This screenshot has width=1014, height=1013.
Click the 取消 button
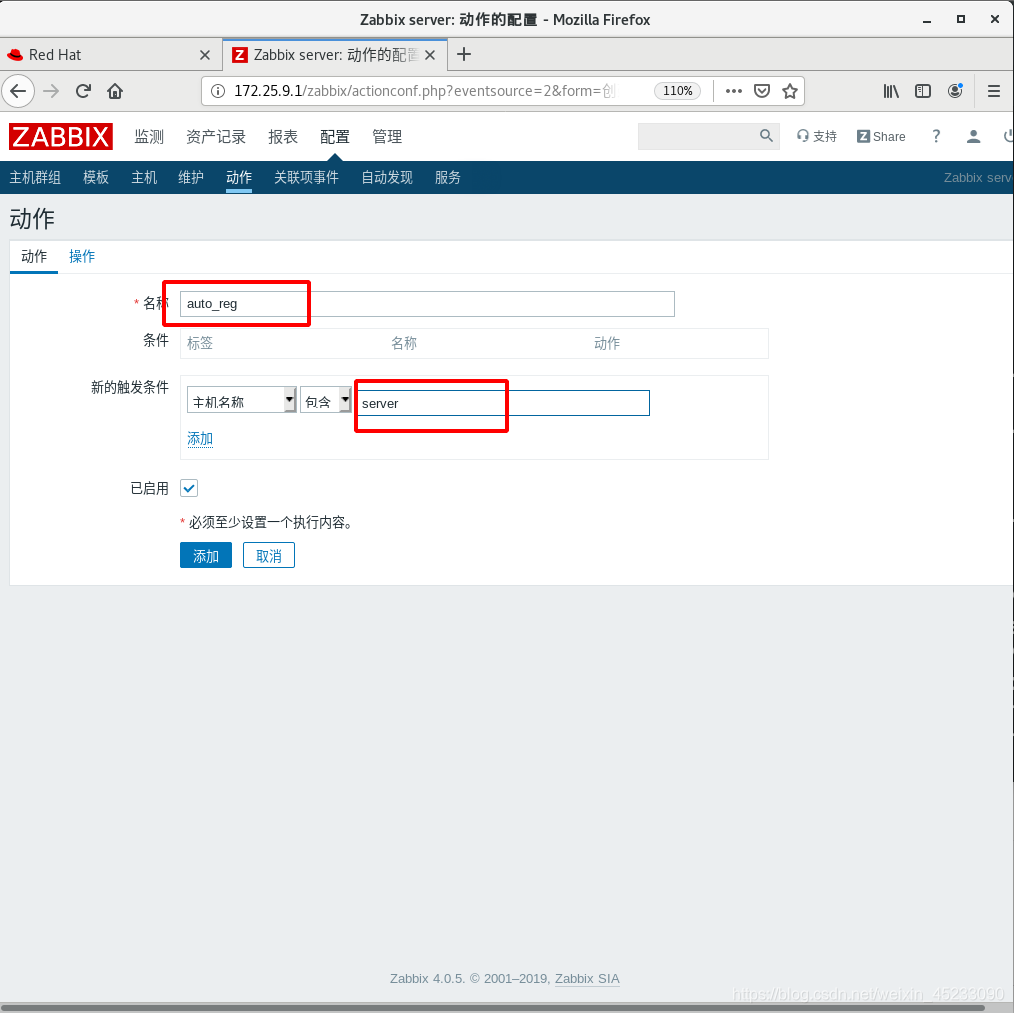pos(269,556)
